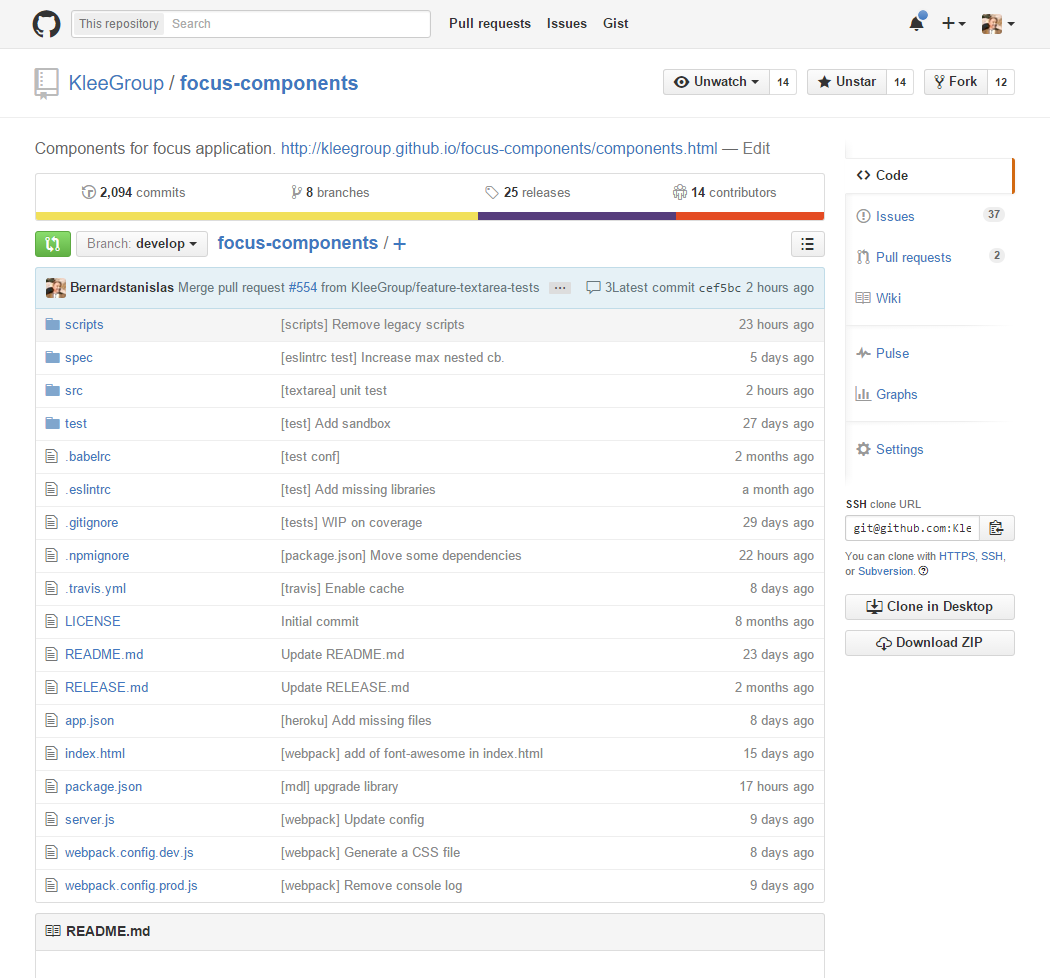Expand commit message ellipsis button
Viewport: 1050px width, 978px height.
click(560, 288)
